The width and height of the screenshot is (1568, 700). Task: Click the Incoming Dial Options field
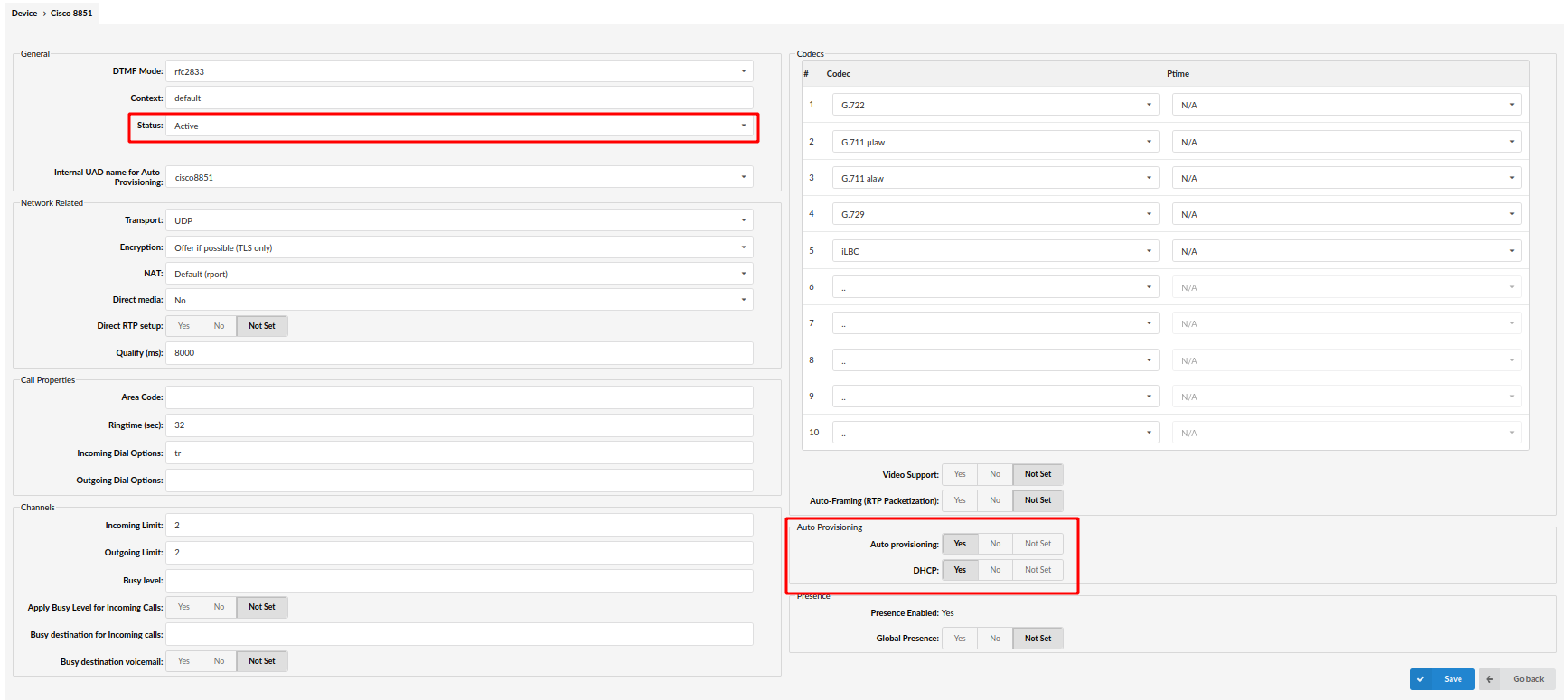click(459, 453)
